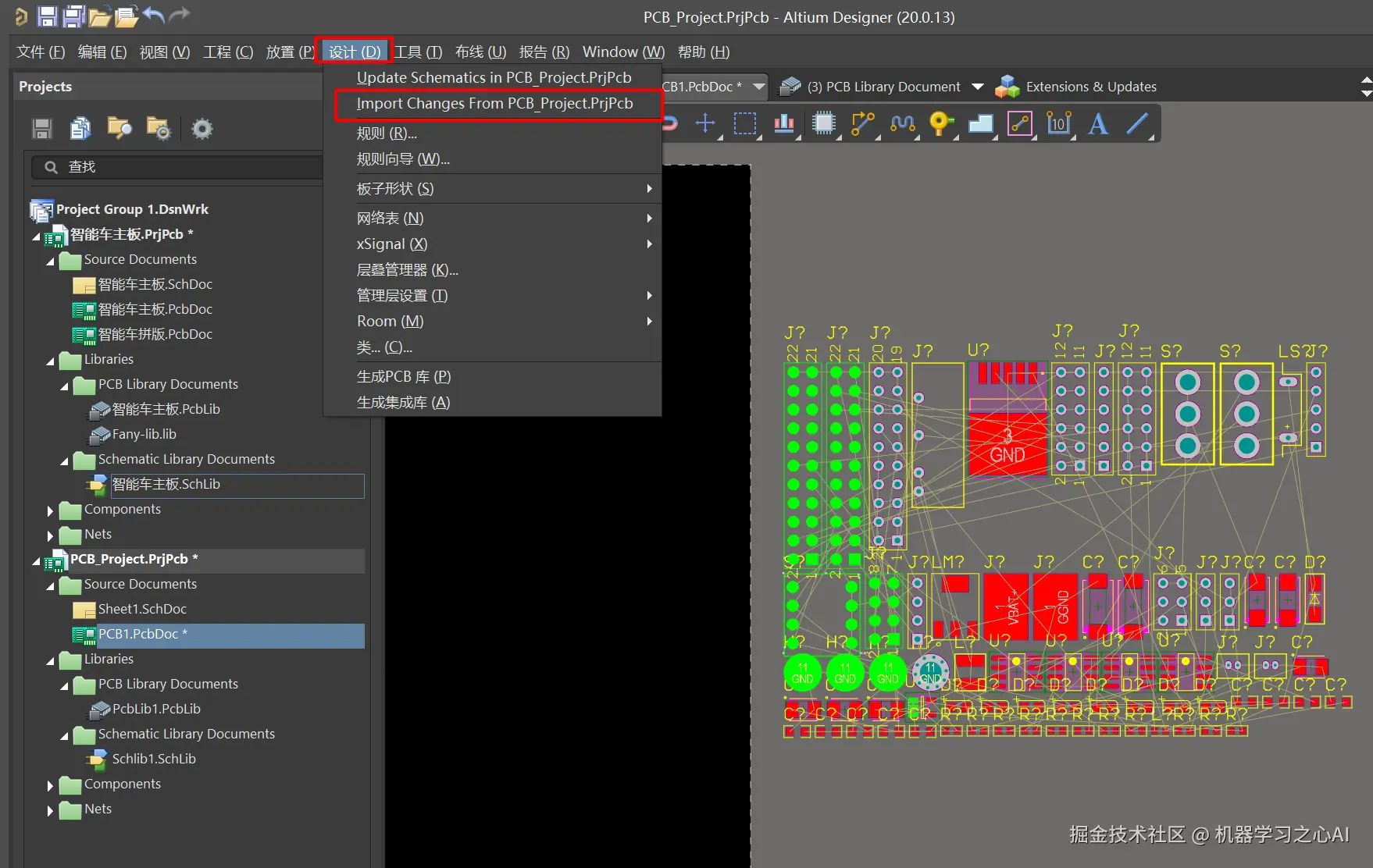The width and height of the screenshot is (1373, 868).
Task: Collapse Schematic Library Documents under 智能车主板
Action: click(64, 461)
